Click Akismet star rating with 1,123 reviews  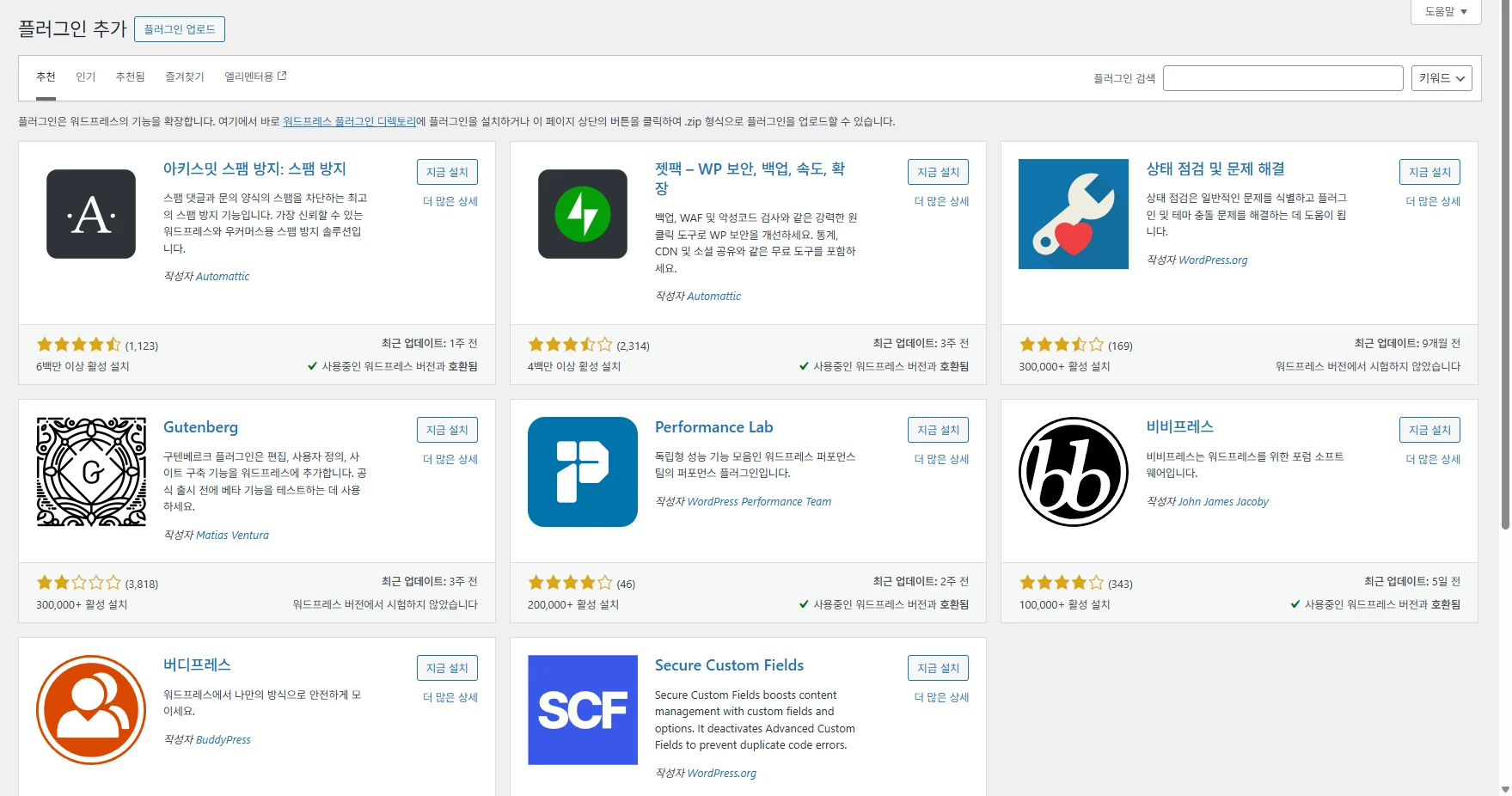(79, 345)
